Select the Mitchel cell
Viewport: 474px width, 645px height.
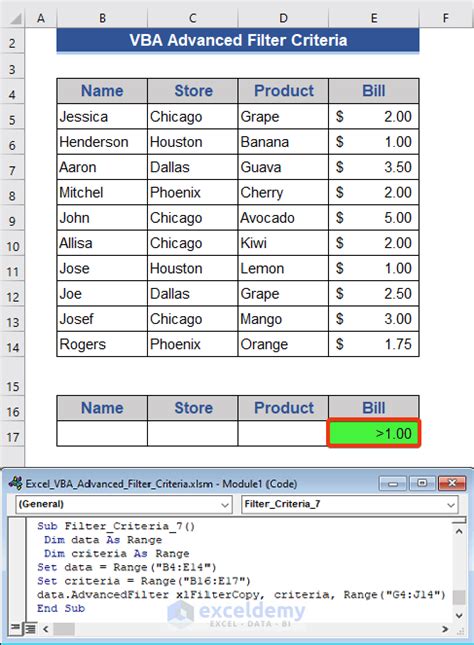(x=102, y=193)
